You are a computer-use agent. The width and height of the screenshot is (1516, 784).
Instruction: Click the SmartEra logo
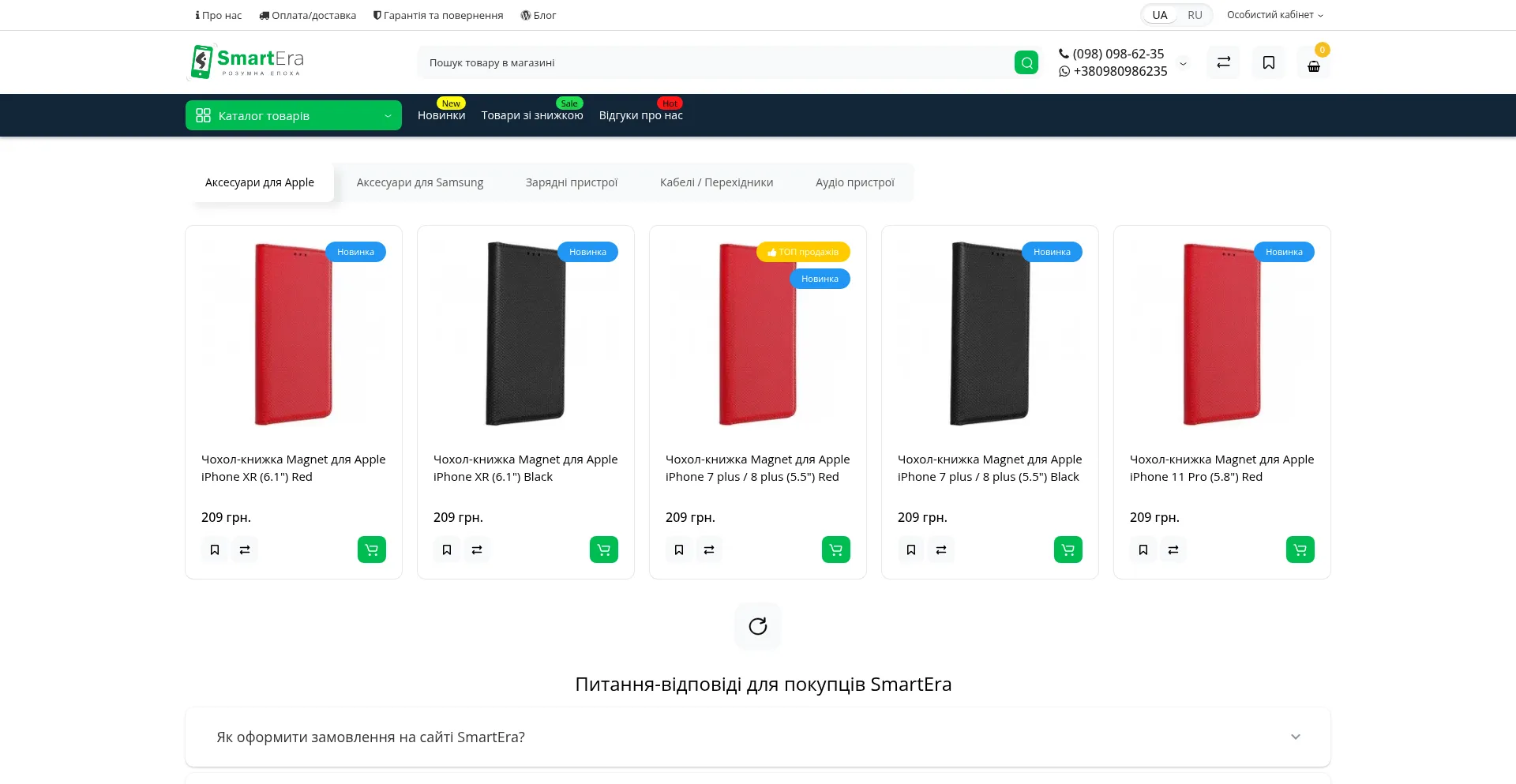[246, 62]
